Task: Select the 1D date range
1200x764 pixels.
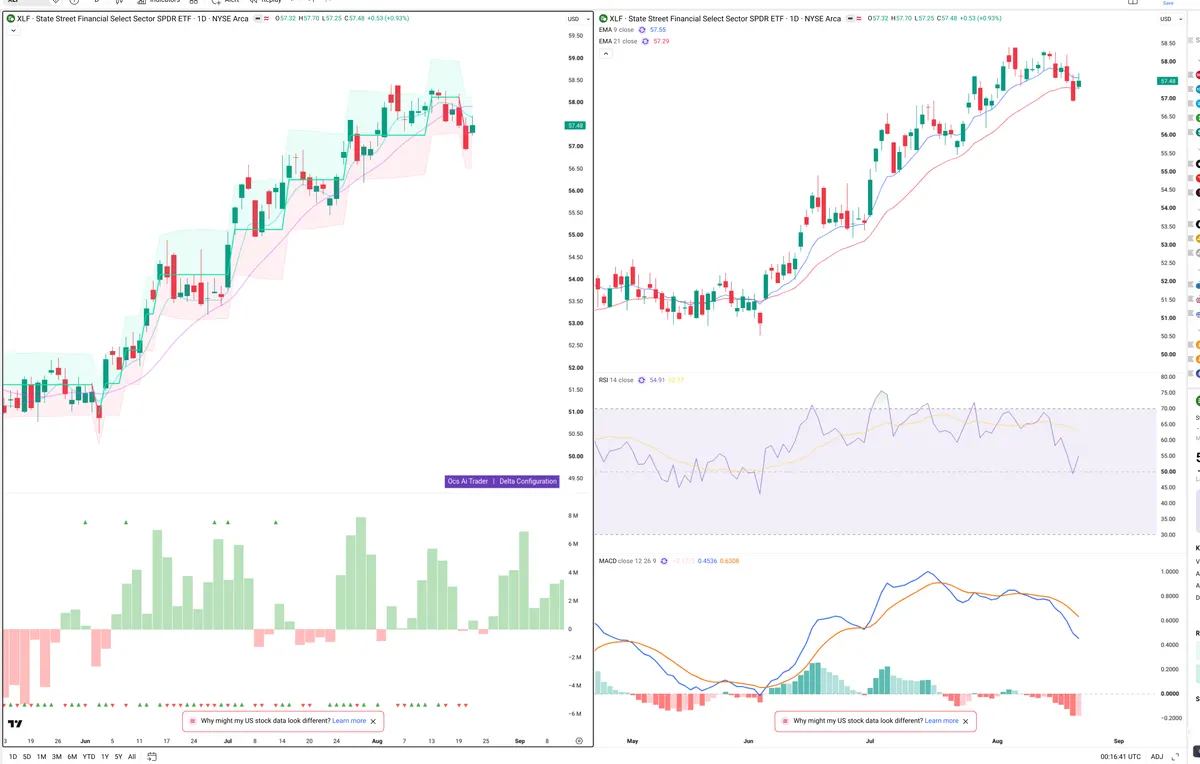Action: tap(13, 757)
